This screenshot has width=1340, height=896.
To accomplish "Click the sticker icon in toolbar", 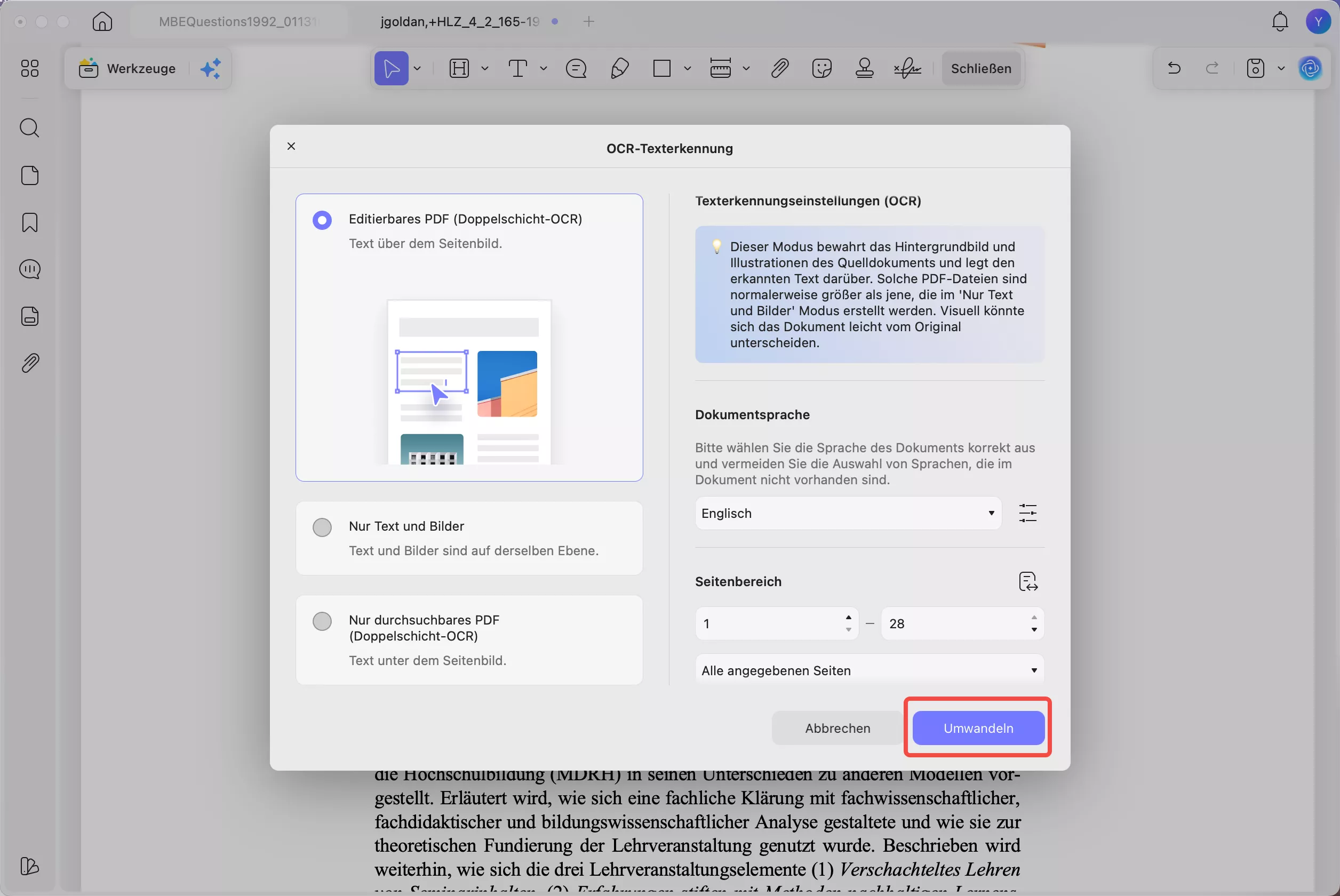I will 821,69.
